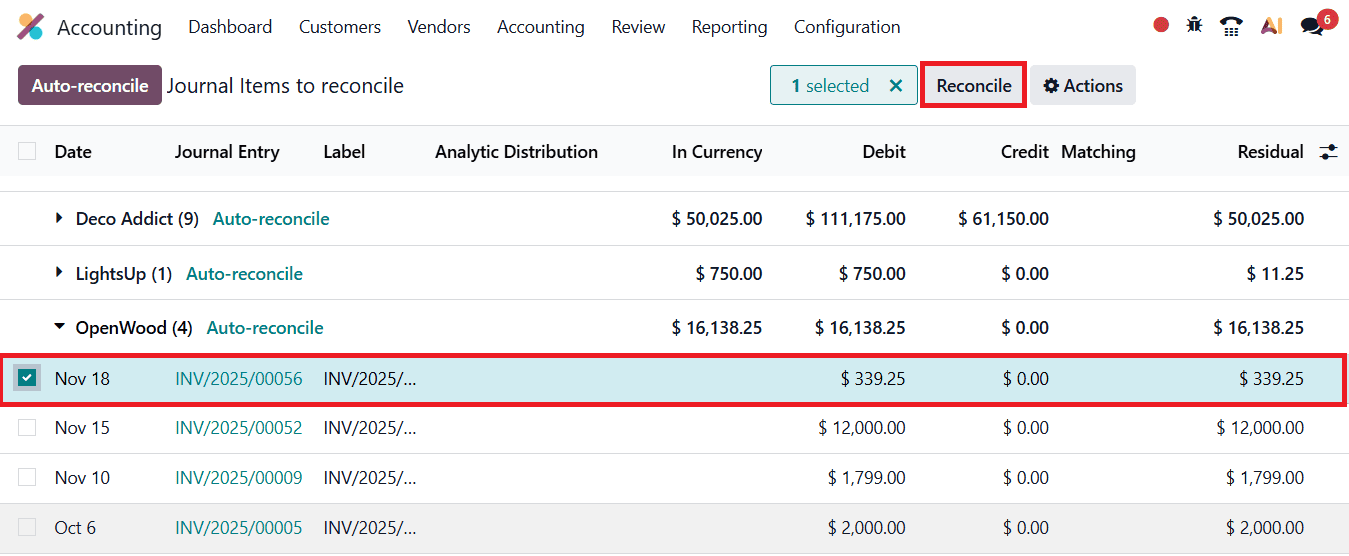
Task: Click Auto-reconcile link for LightsUp
Action: [245, 274]
